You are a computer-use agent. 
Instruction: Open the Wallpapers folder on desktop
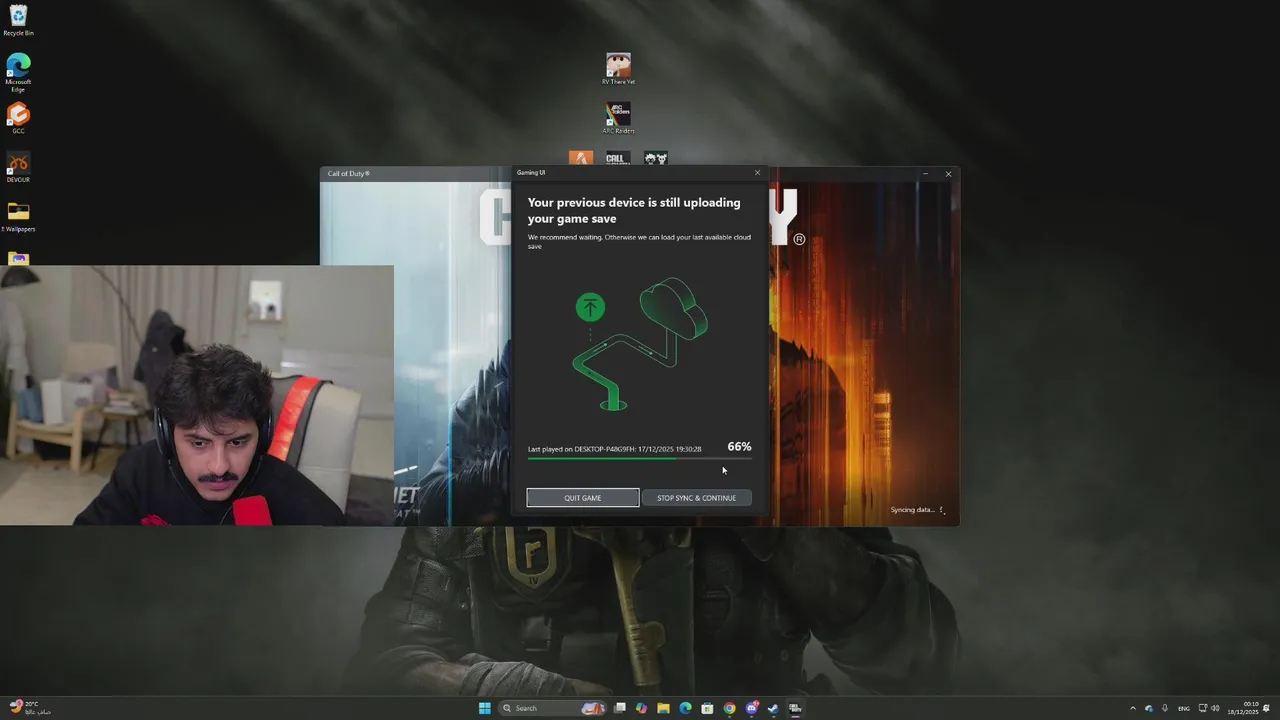click(x=18, y=216)
